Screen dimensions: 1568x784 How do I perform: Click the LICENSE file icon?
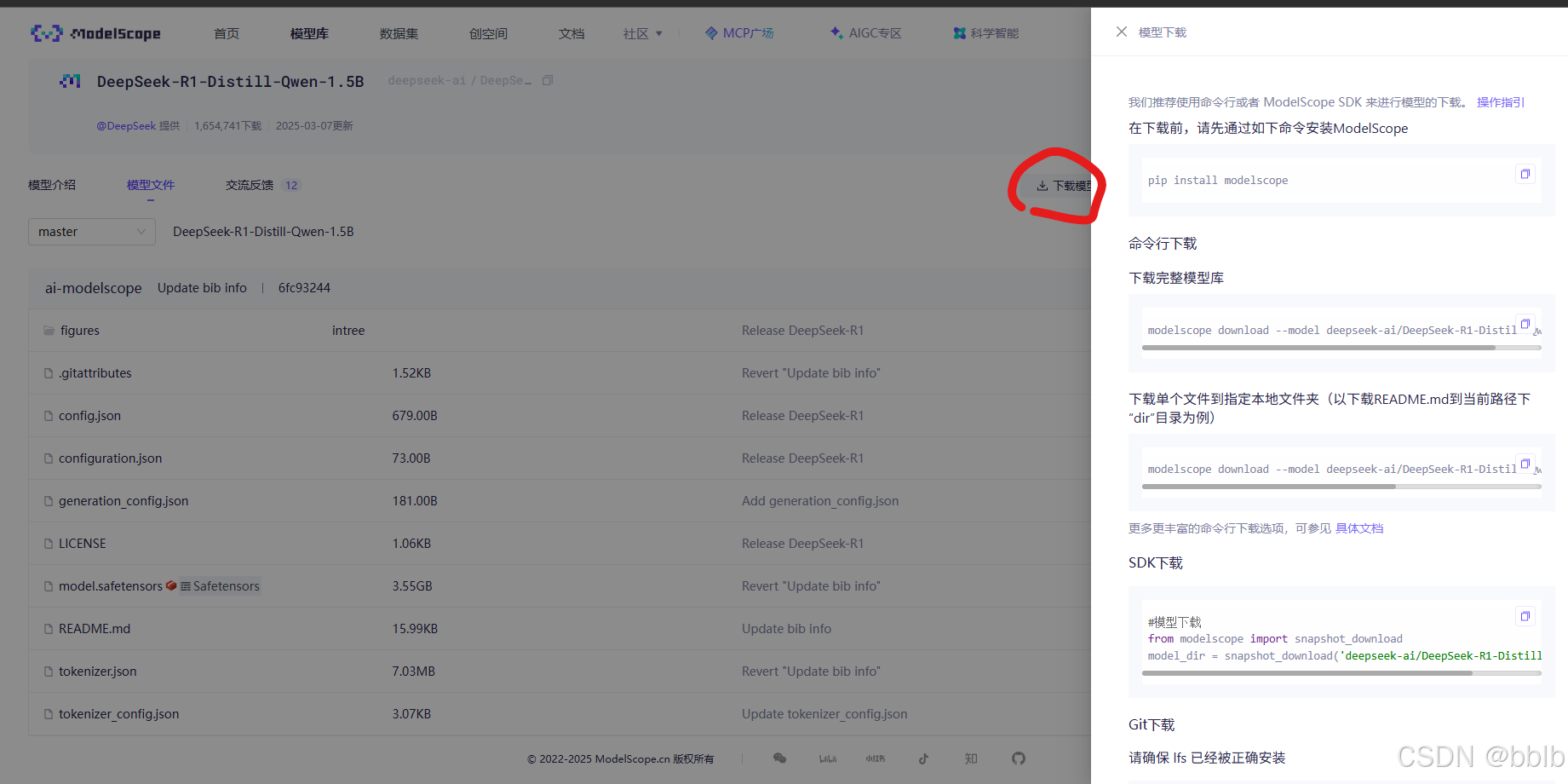pyautogui.click(x=49, y=544)
